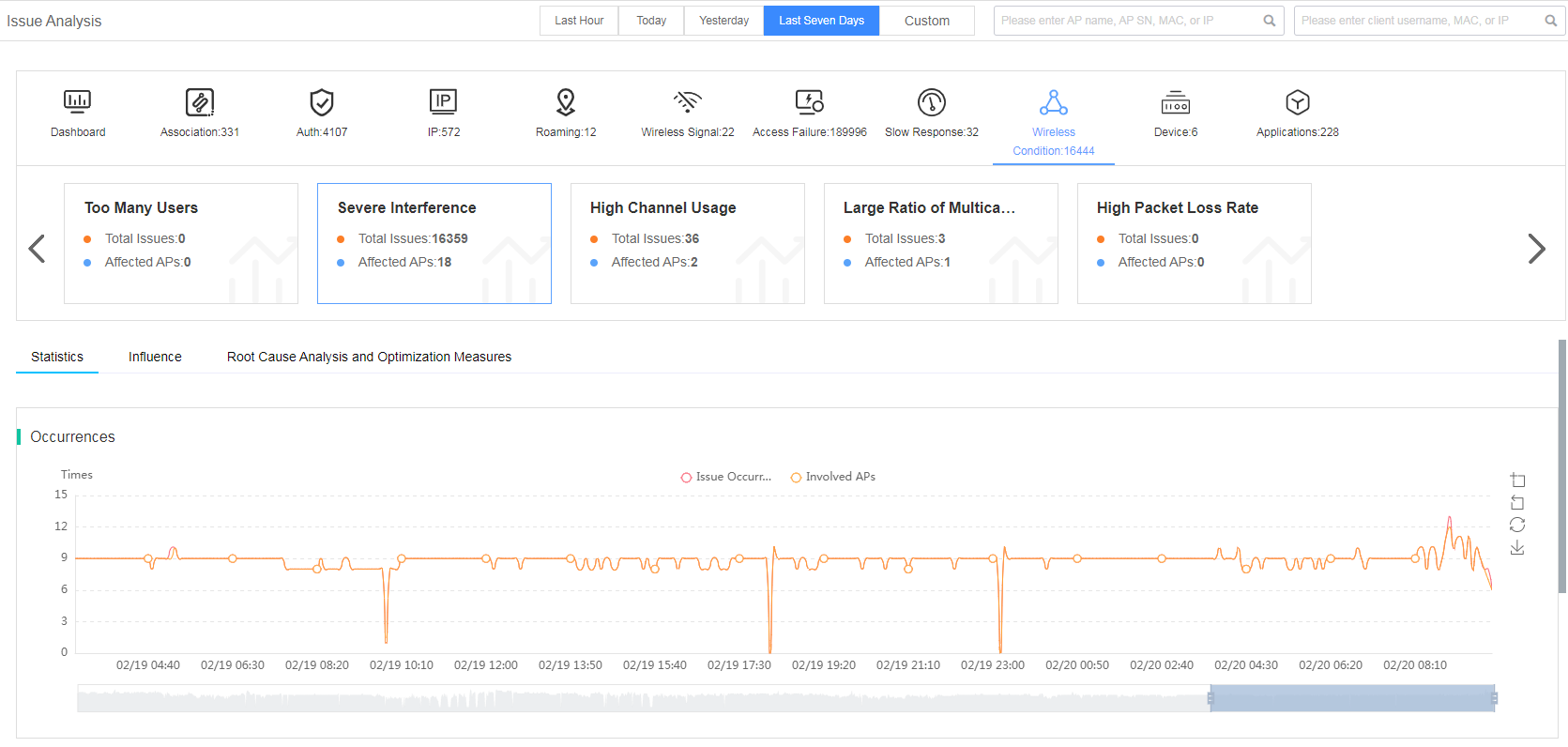Click Total Issues:36 in High Channel Usage
Image resolution: width=1568 pixels, height=747 pixels.
point(655,238)
